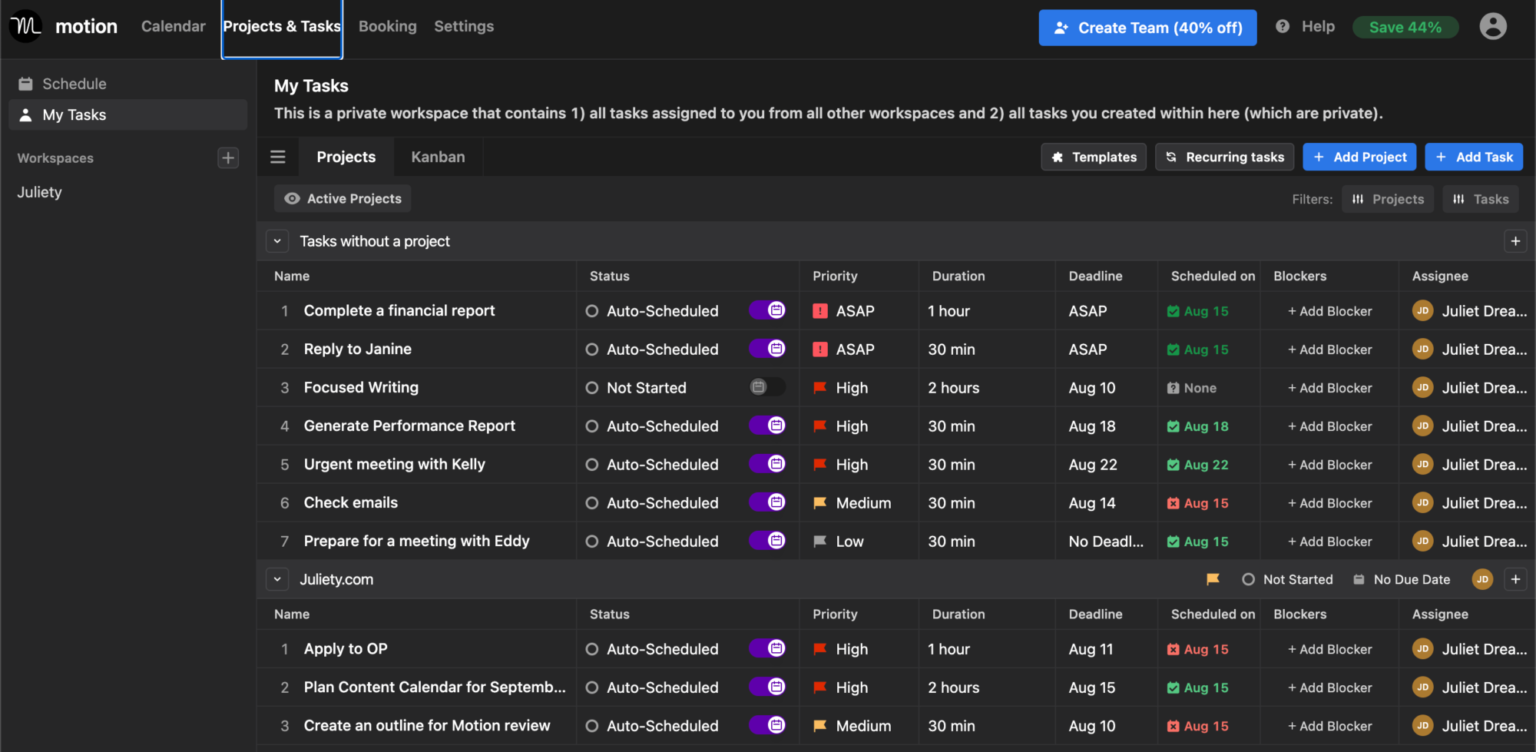1536x752 pixels.
Task: Click the plus icon next to Workspaces
Action: coord(228,158)
